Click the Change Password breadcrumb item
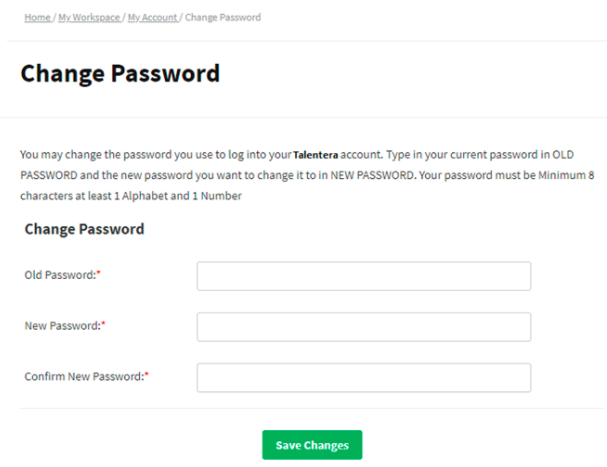 coord(222,18)
